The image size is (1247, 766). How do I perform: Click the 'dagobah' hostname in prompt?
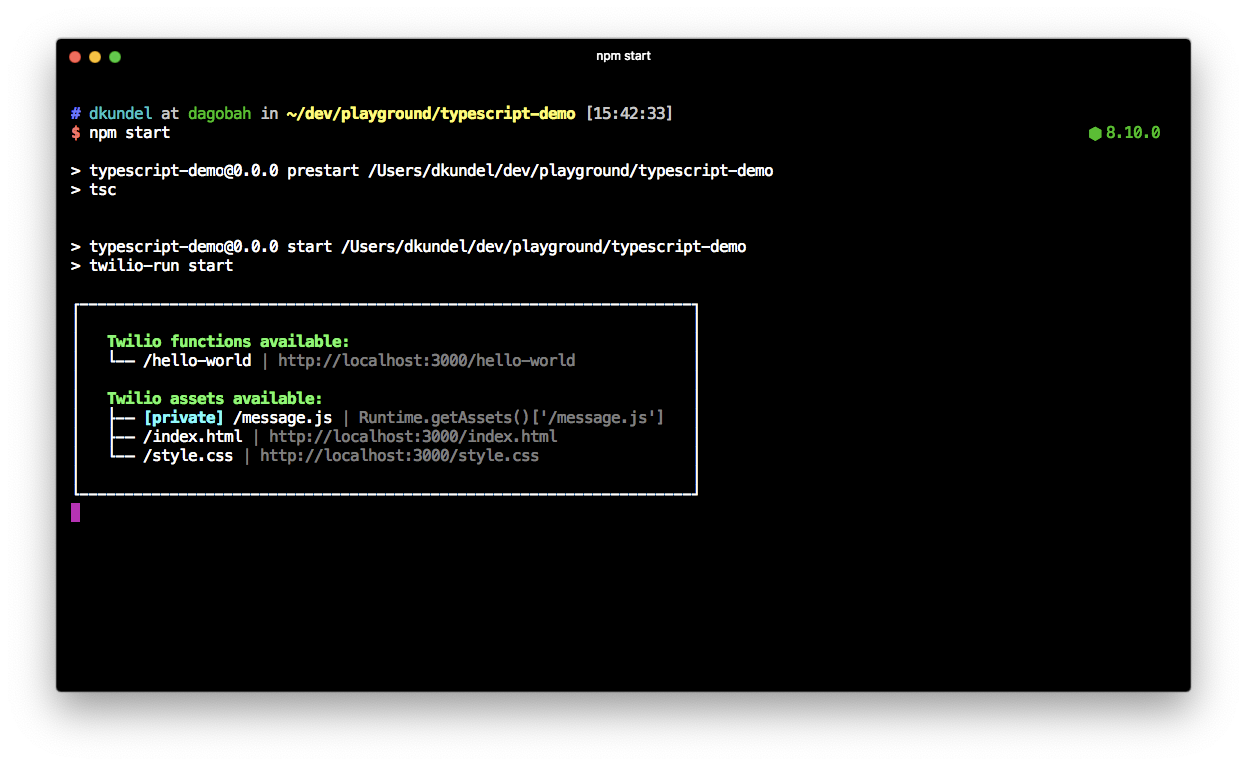(219, 113)
